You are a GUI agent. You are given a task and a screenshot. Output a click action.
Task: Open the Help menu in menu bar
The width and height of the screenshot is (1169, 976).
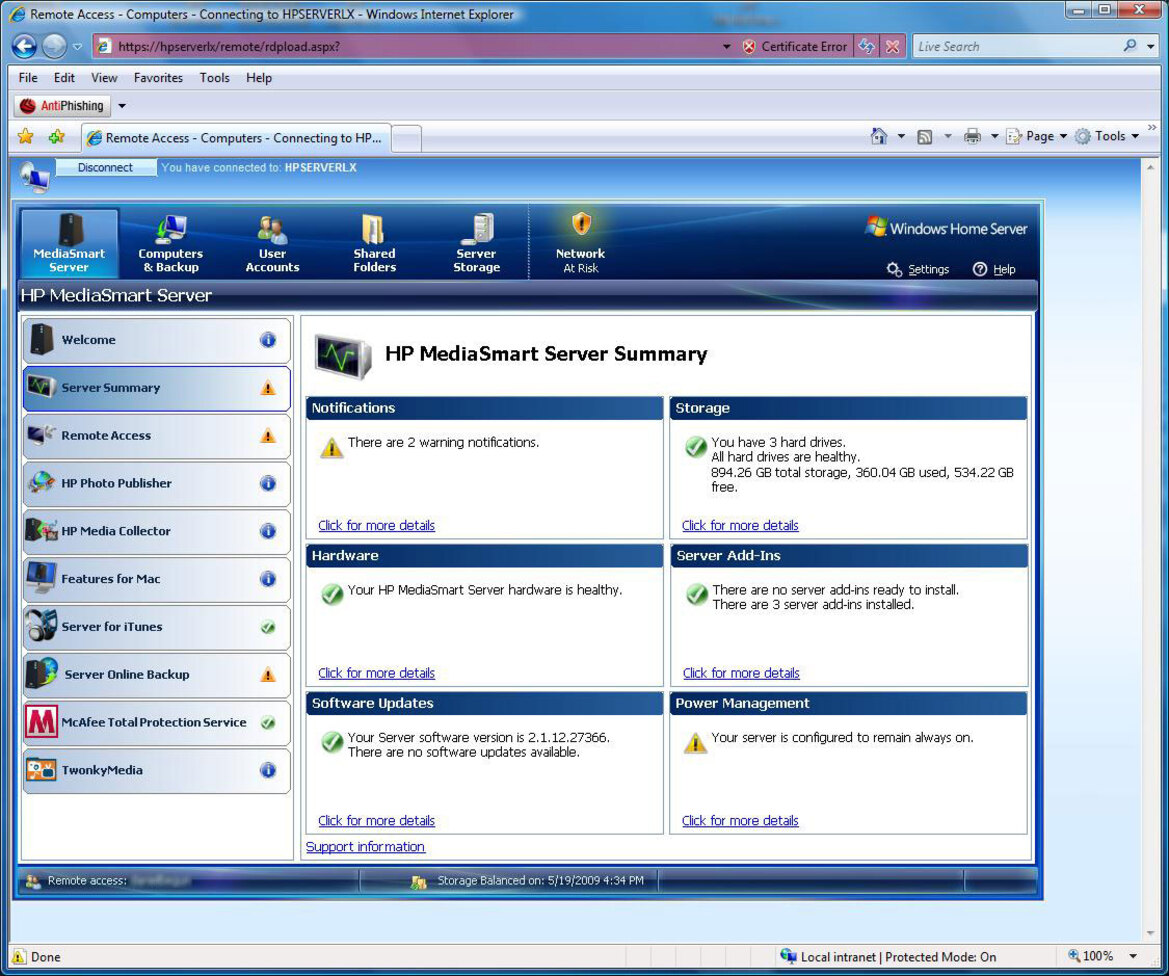(x=259, y=78)
